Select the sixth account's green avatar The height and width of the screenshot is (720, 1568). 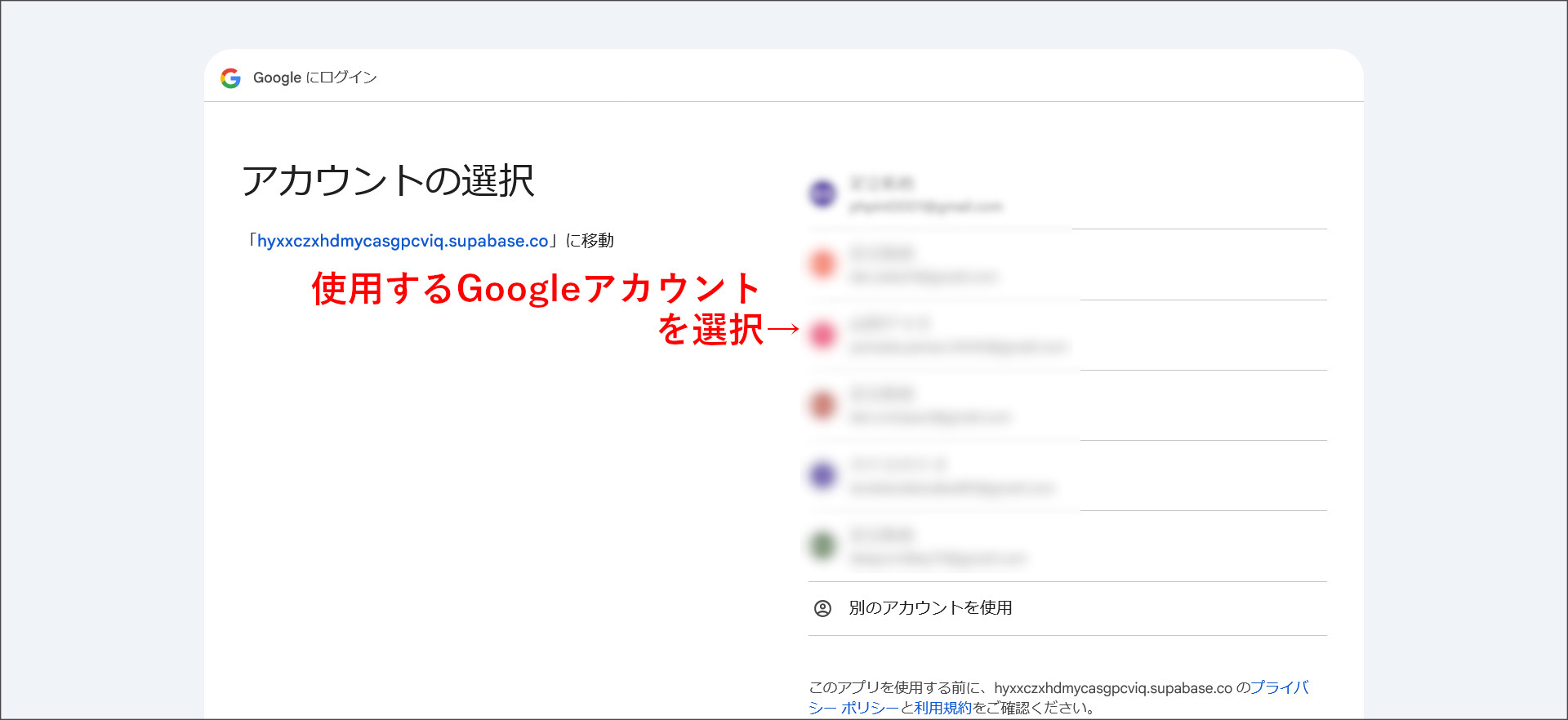(822, 545)
